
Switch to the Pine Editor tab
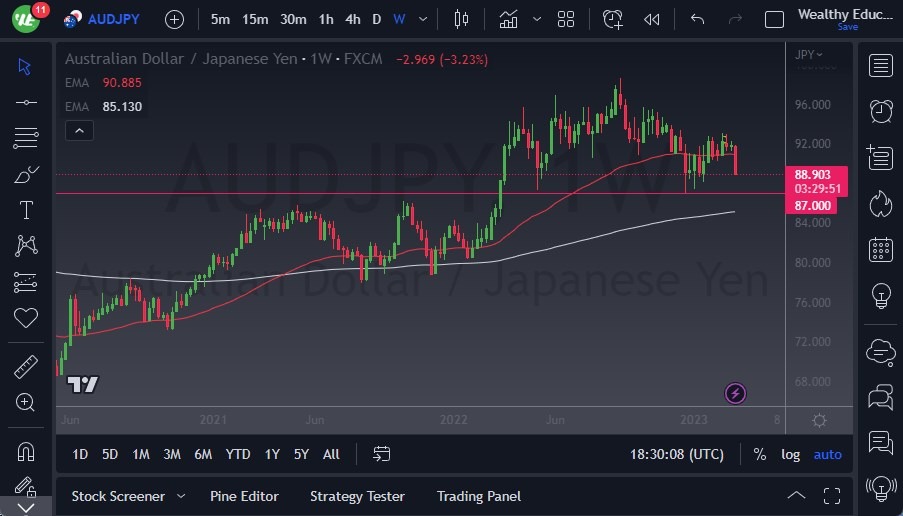pyautogui.click(x=244, y=496)
